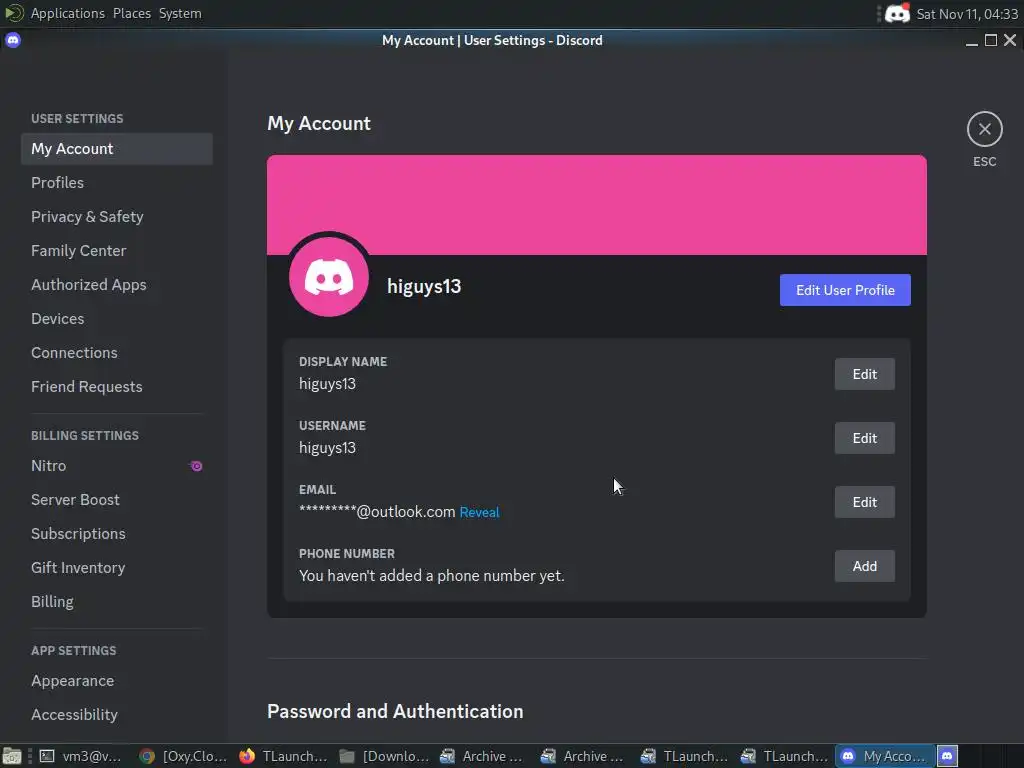Open the System menu

(180, 13)
